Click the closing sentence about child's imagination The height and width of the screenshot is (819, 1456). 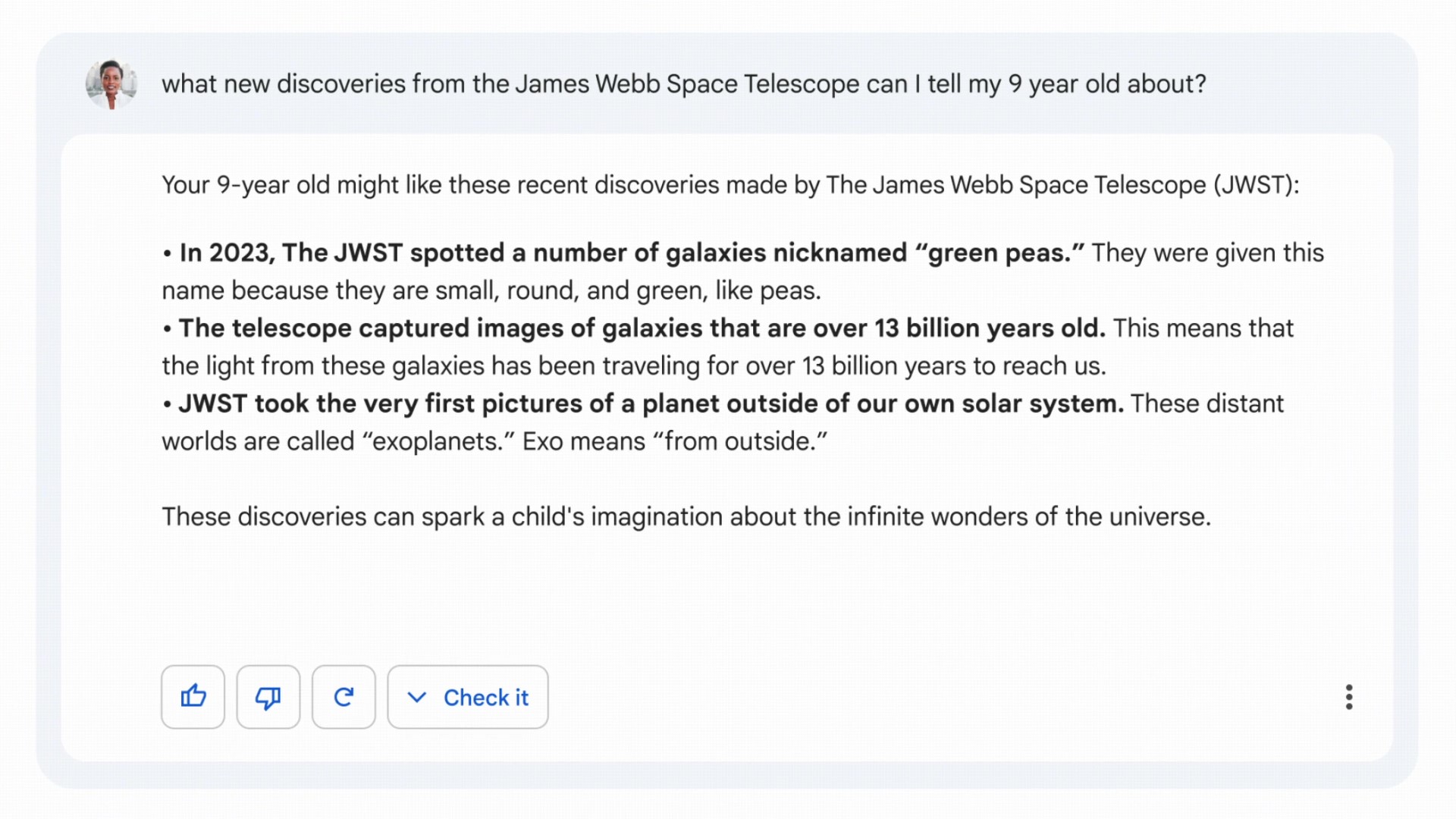coord(686,516)
